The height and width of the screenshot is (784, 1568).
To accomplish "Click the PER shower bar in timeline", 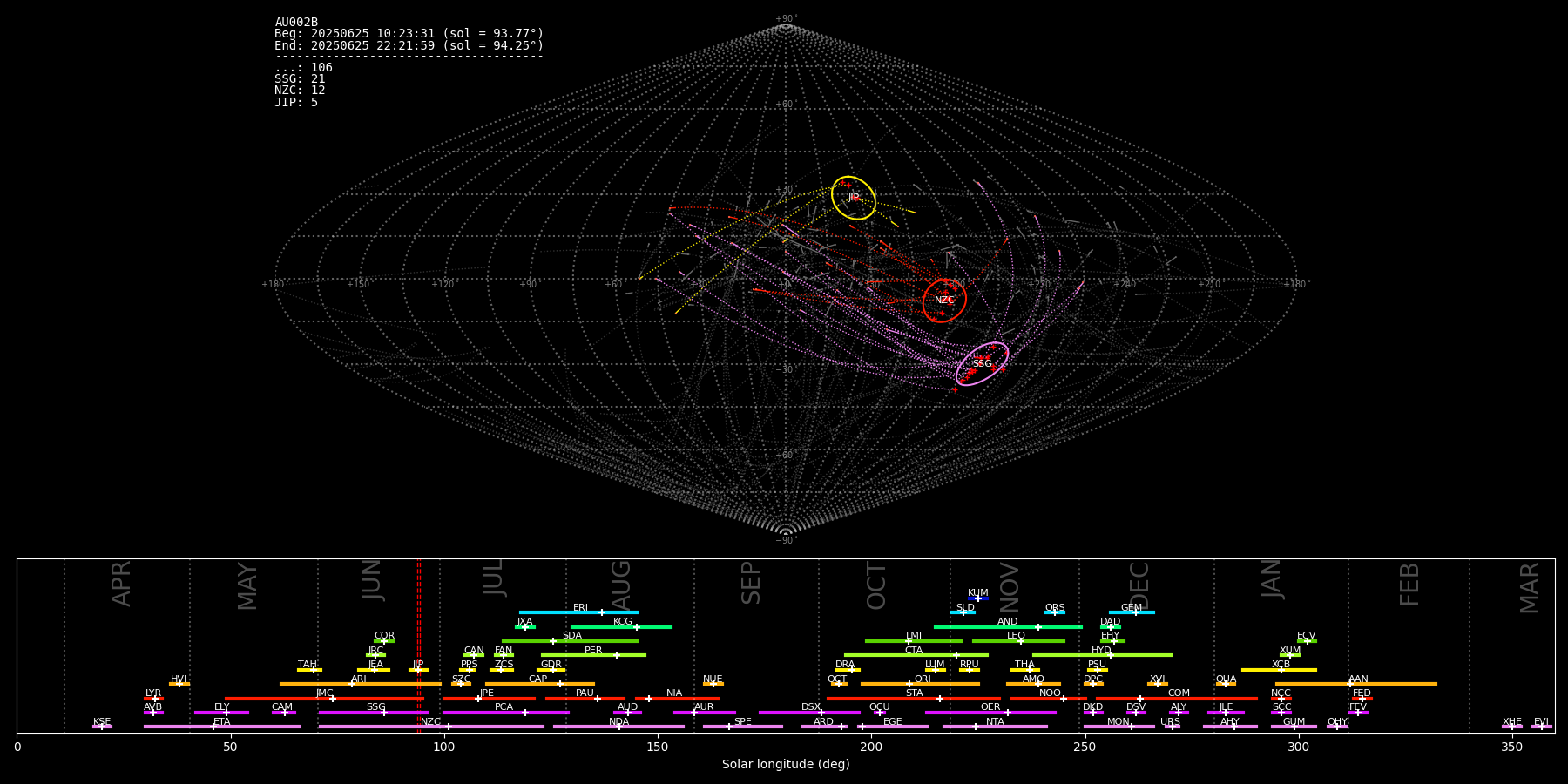I will point(593,655).
